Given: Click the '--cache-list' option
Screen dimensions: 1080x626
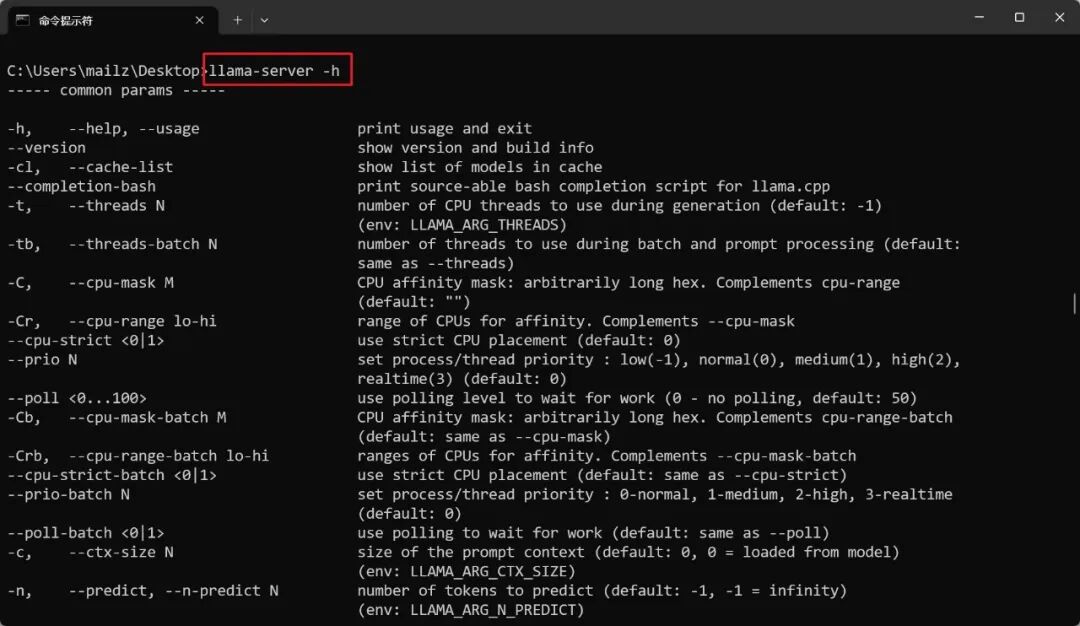Looking at the screenshot, I should (121, 167).
